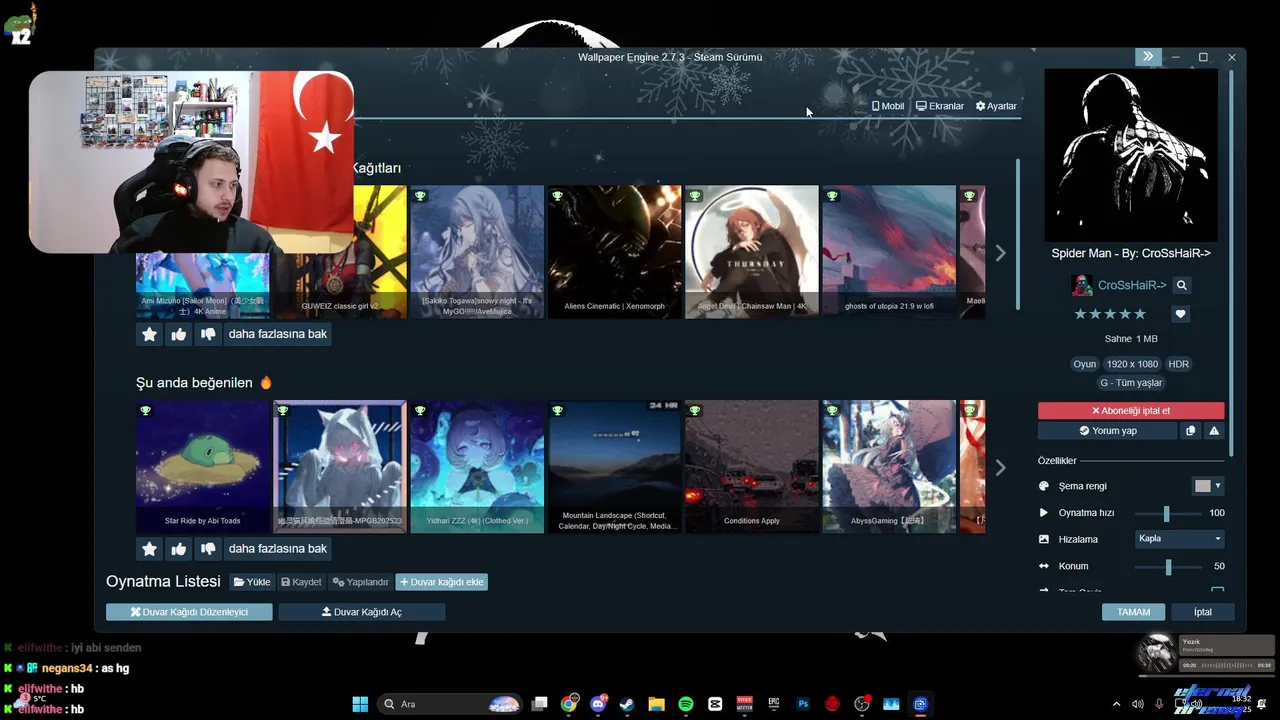Open the system volume control in tray
This screenshot has height=720, width=1280.
coord(1137,704)
